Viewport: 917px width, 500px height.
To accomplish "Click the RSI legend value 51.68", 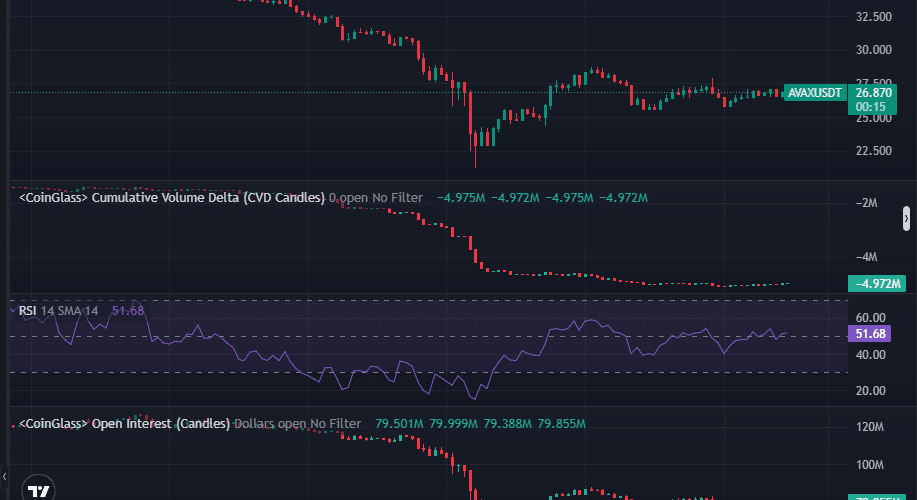I will (128, 310).
